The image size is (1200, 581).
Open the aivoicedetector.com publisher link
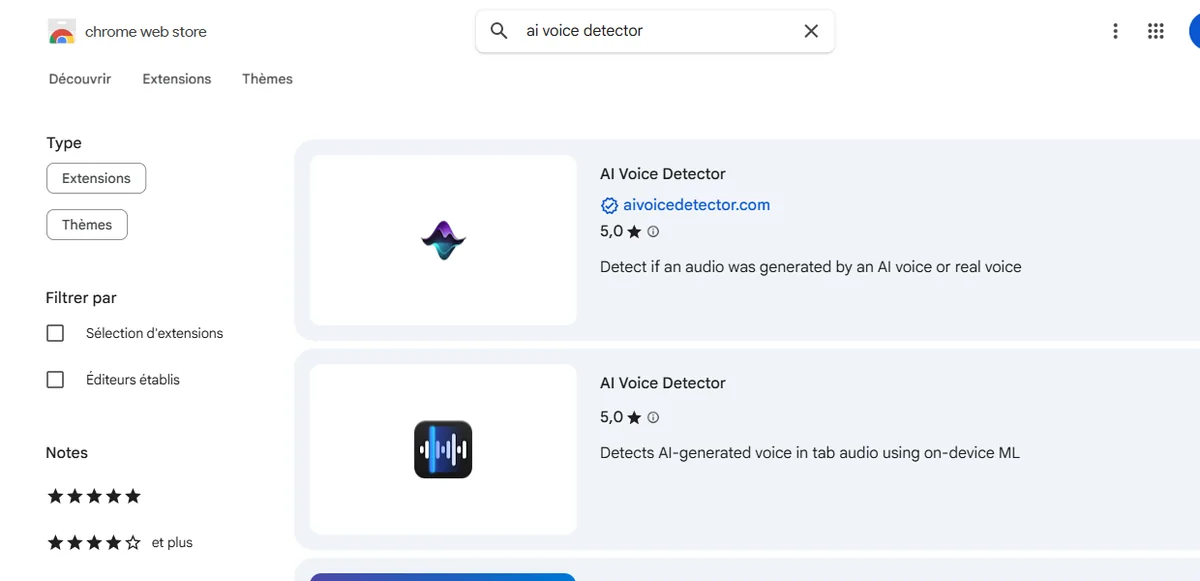point(696,205)
